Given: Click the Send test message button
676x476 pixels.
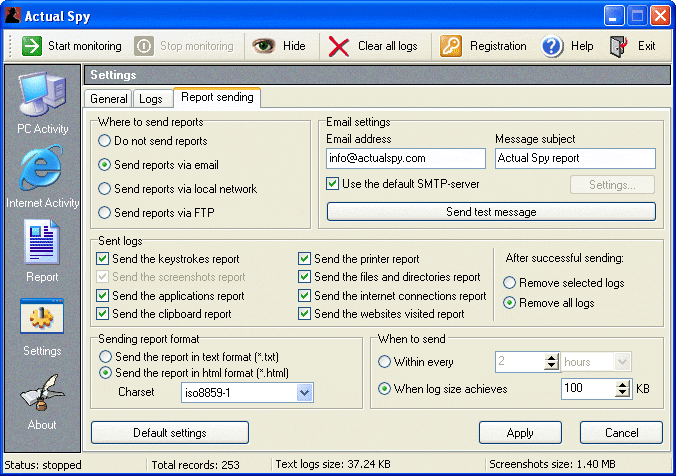Looking at the screenshot, I should [491, 212].
